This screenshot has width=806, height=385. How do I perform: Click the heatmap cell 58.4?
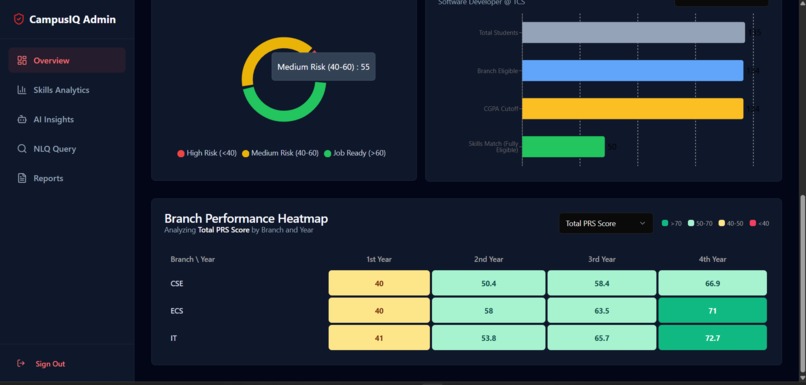click(602, 283)
